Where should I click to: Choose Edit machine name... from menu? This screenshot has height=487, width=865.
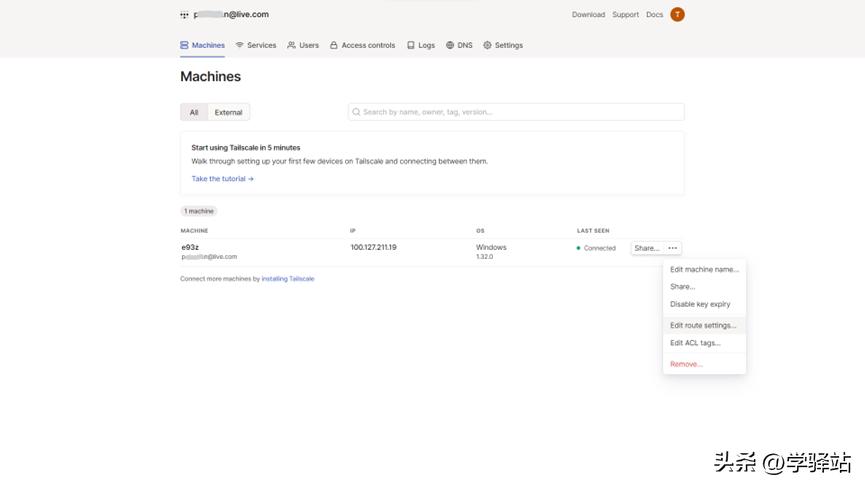(x=704, y=269)
